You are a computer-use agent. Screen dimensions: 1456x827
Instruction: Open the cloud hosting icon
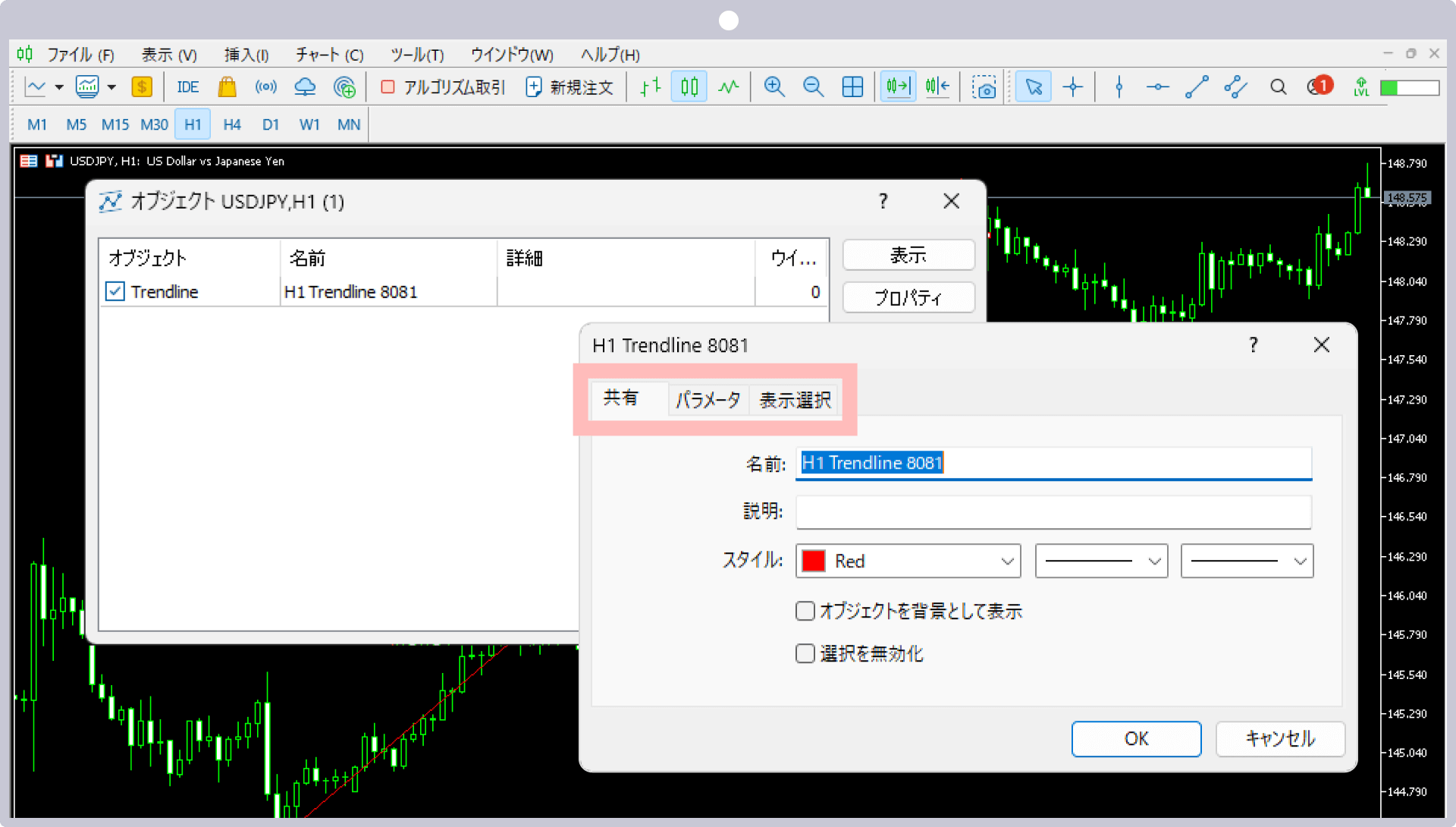[x=305, y=87]
